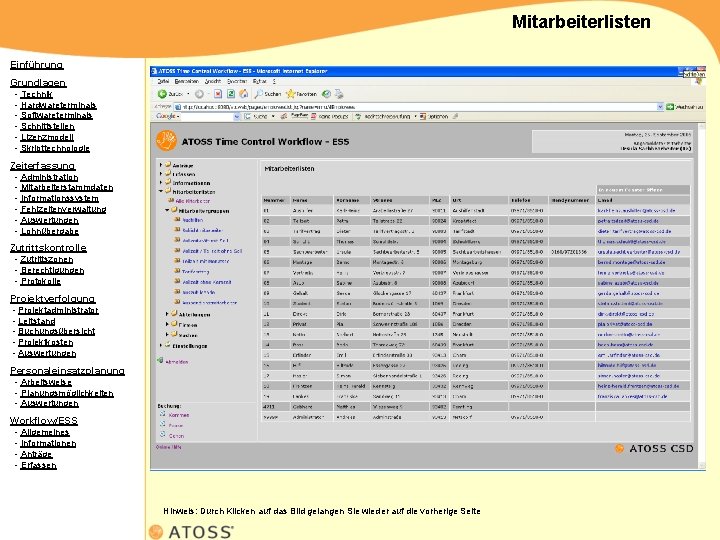Open the Fehlzeitenverwaltung link
720x540 pixels.
pos(63,209)
